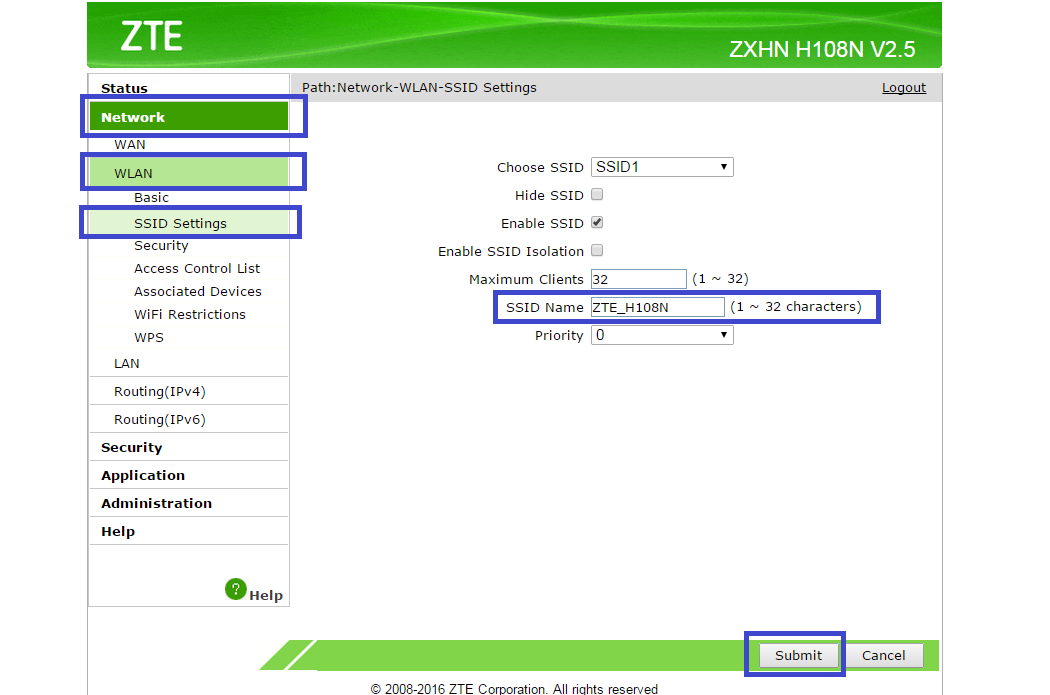Tick Enable SSID Isolation checkbox

click(x=597, y=250)
